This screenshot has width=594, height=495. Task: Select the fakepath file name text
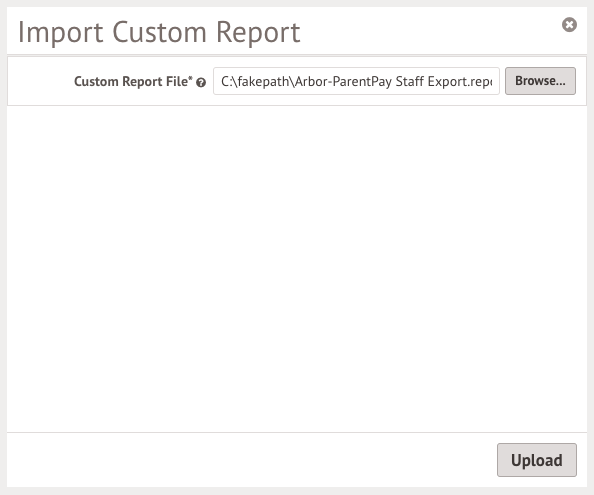[x=356, y=81]
